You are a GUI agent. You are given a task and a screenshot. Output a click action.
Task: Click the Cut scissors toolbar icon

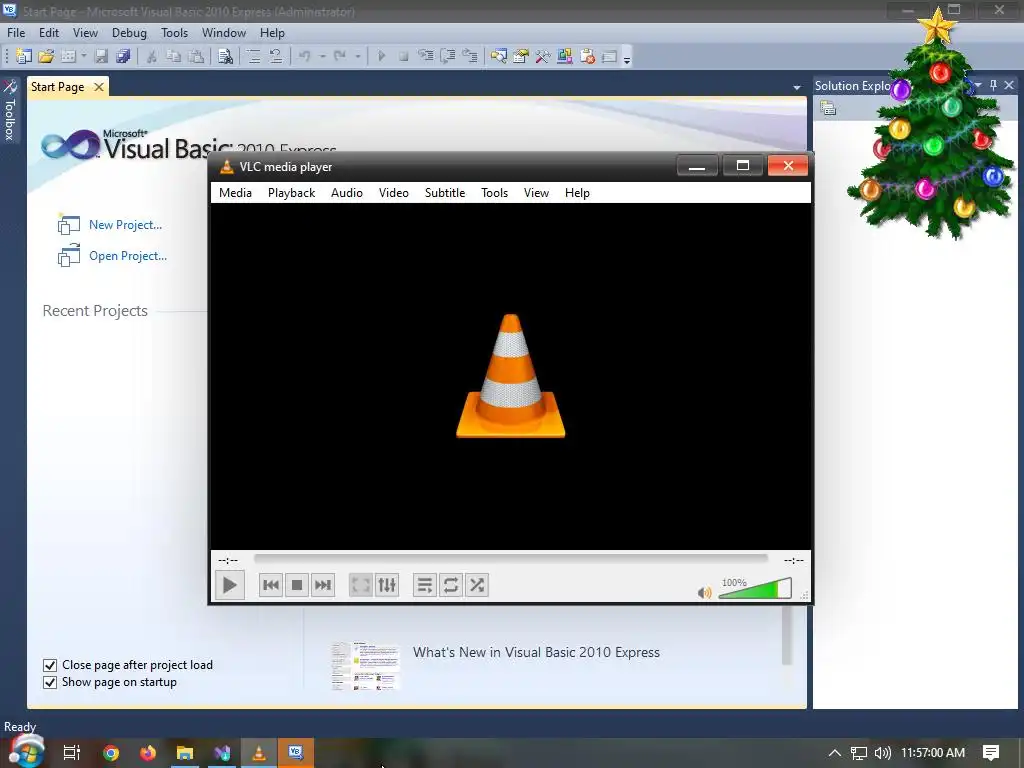(x=152, y=56)
